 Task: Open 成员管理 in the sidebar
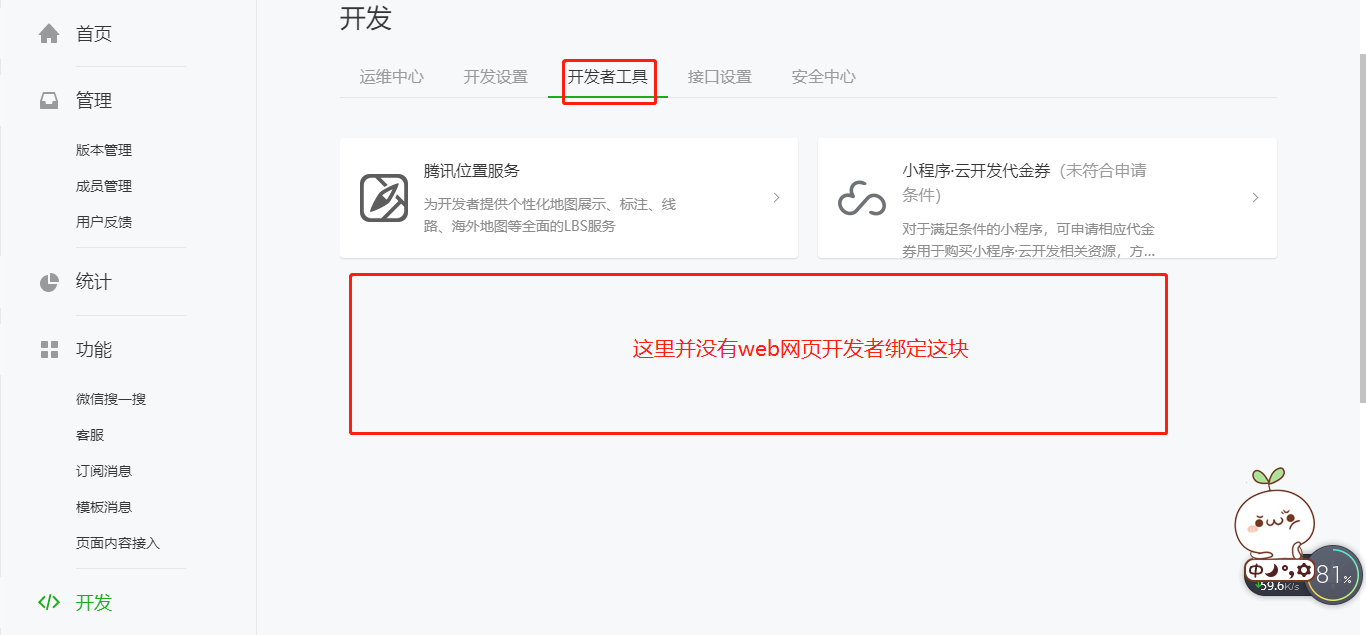tap(104, 186)
